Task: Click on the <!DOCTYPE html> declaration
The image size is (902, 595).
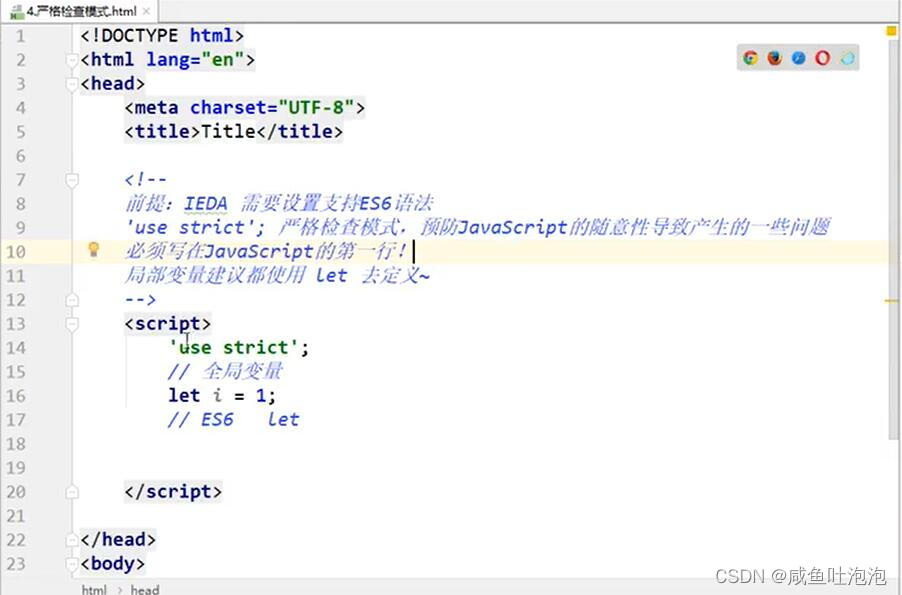Action: (x=162, y=36)
